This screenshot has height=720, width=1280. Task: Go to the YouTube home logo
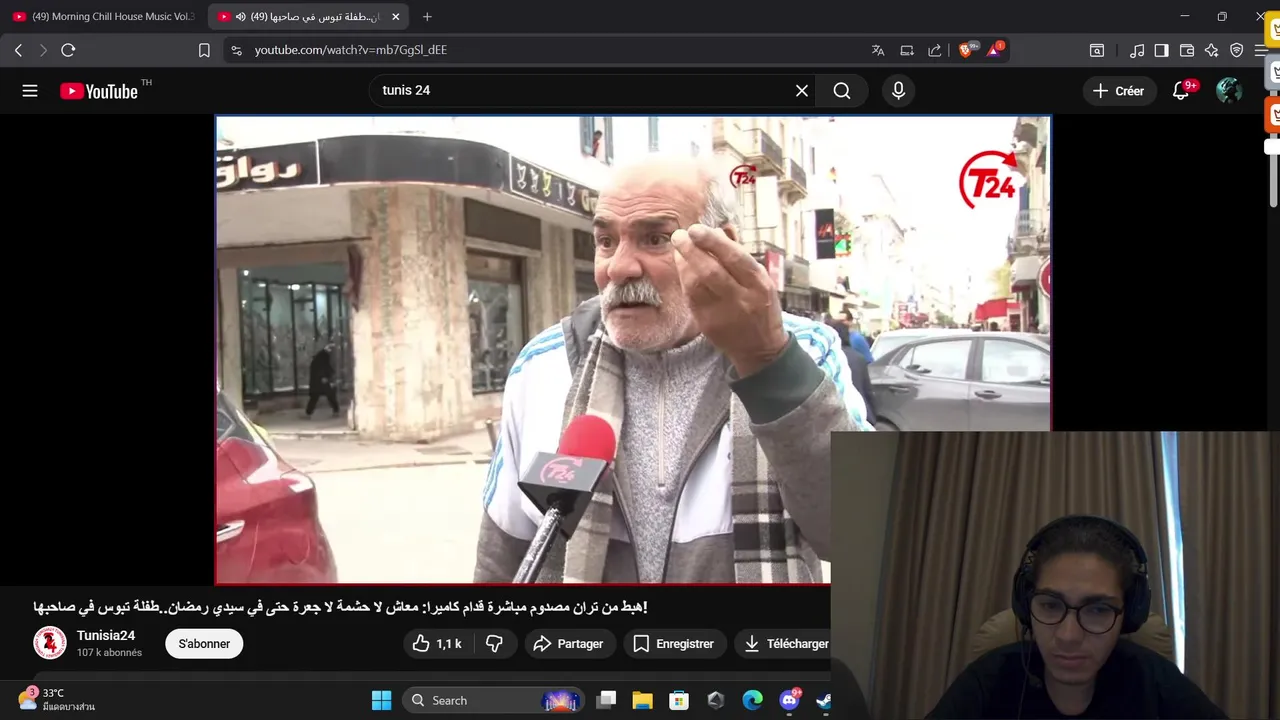tap(99, 91)
